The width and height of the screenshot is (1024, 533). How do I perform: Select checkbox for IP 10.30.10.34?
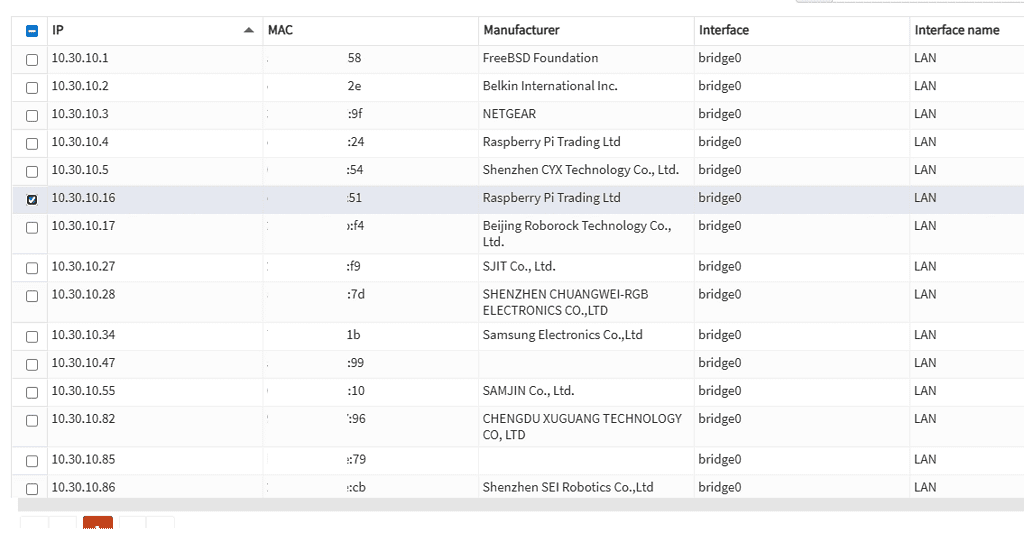click(x=31, y=337)
